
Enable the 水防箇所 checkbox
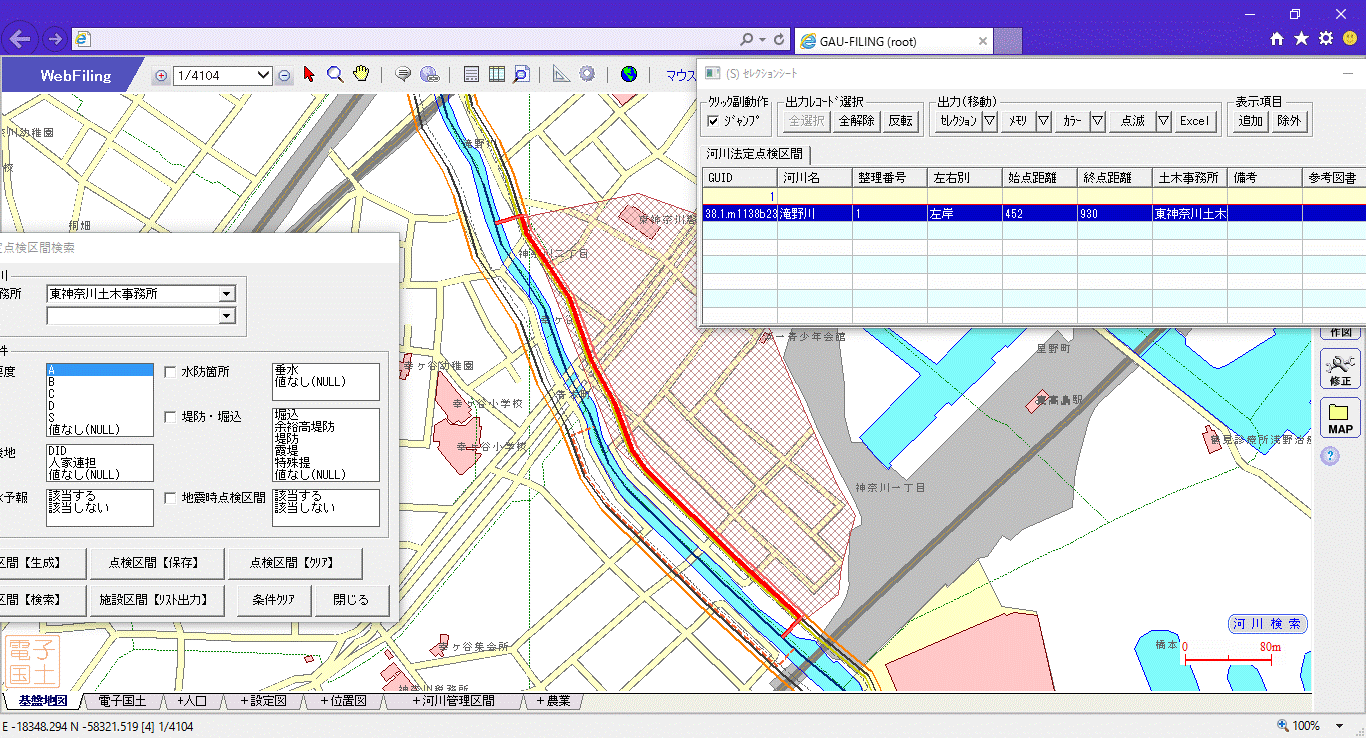(170, 372)
